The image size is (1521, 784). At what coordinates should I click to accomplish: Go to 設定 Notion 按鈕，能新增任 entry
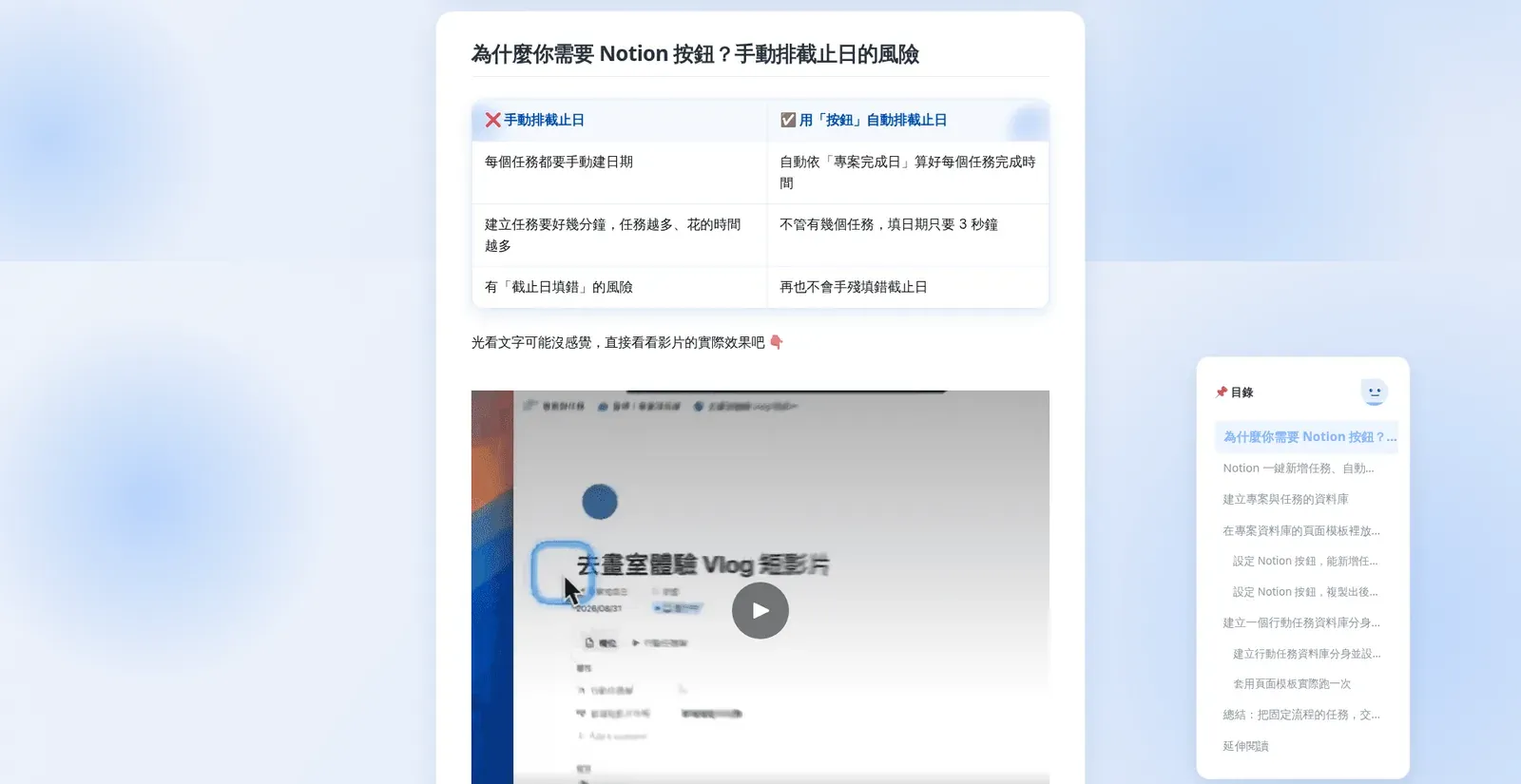pyautogui.click(x=1304, y=561)
